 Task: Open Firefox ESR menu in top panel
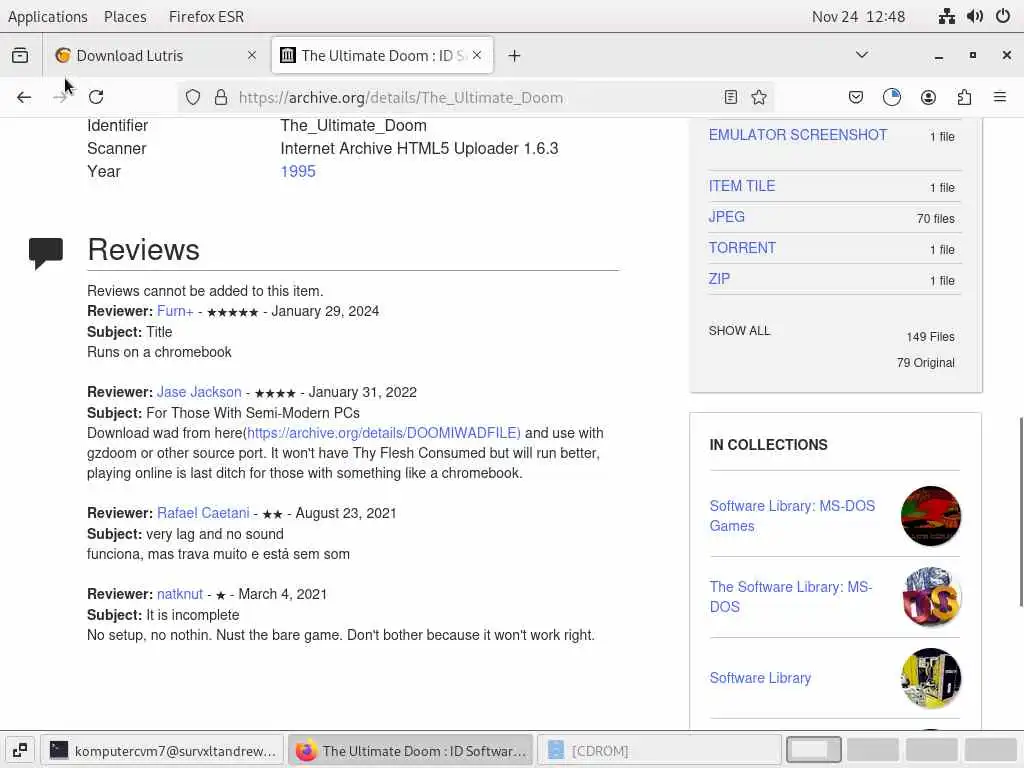206,16
